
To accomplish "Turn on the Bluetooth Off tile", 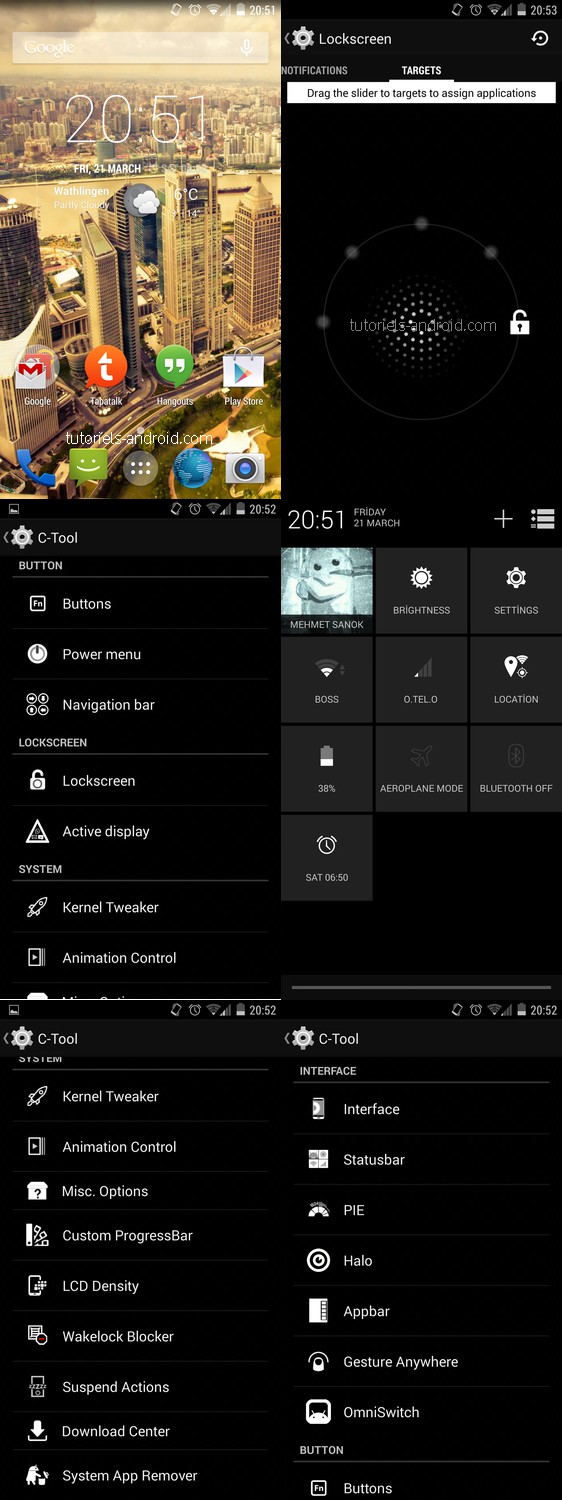I will (516, 770).
